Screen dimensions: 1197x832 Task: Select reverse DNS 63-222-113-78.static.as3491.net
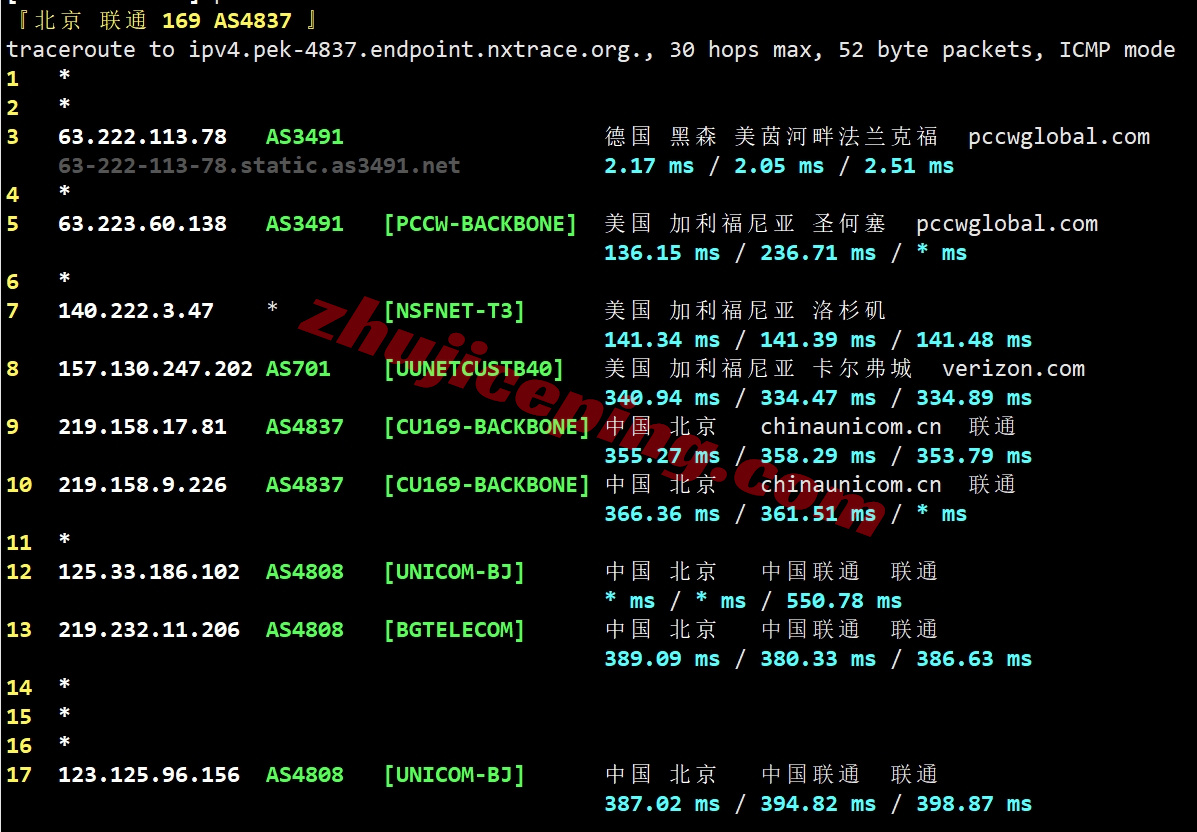pyautogui.click(x=259, y=166)
